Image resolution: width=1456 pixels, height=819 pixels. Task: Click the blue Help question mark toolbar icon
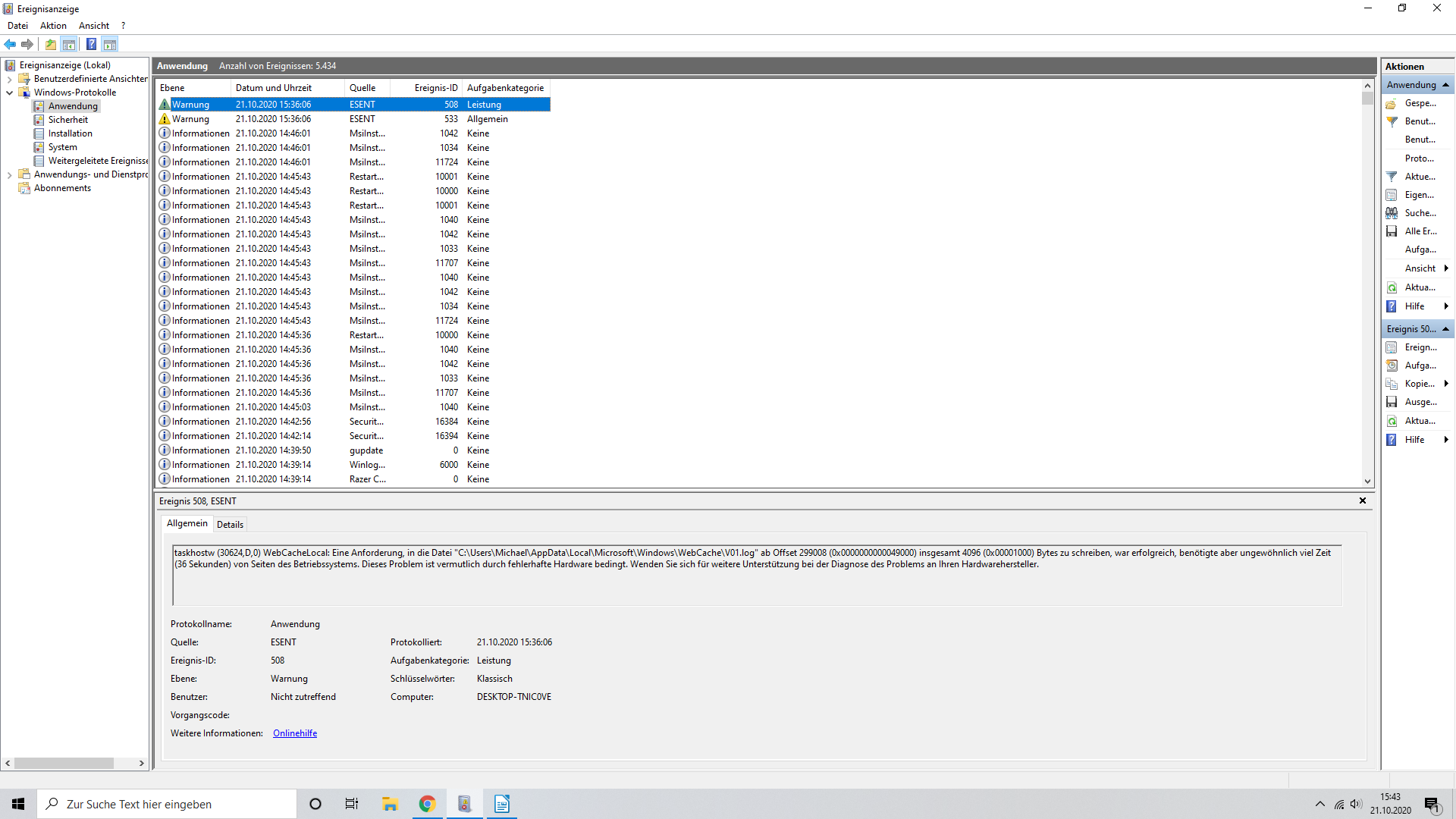click(x=91, y=44)
